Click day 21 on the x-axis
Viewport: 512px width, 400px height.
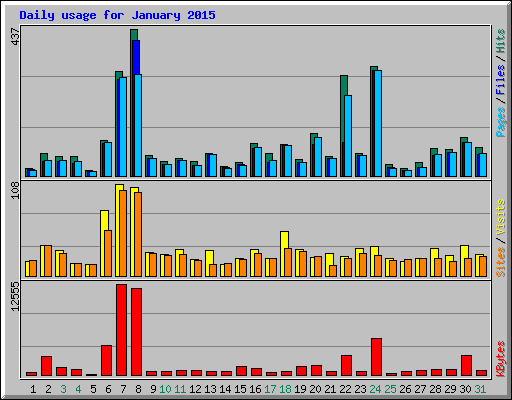[330, 389]
